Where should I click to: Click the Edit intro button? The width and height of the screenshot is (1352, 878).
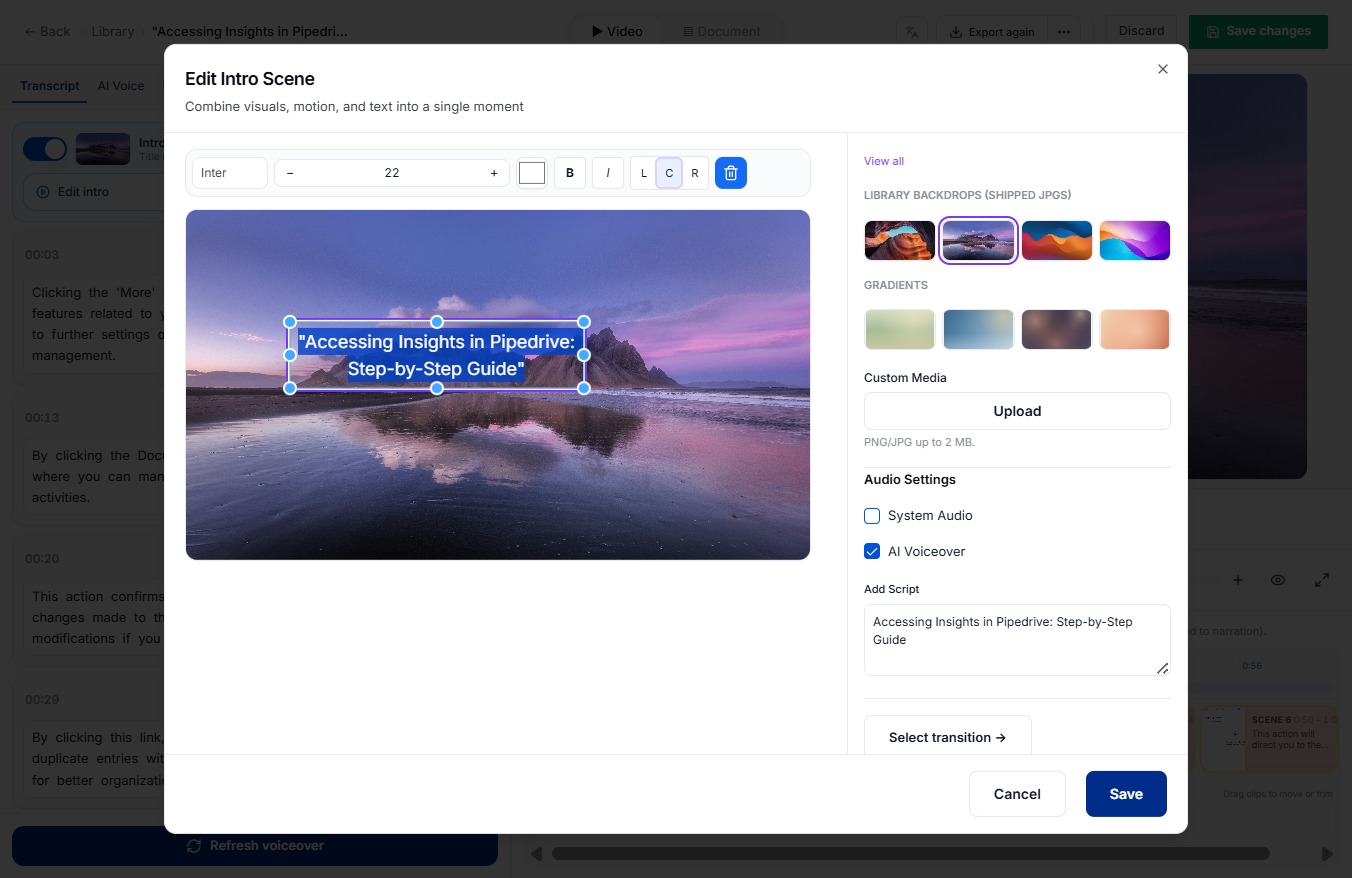click(x=92, y=192)
